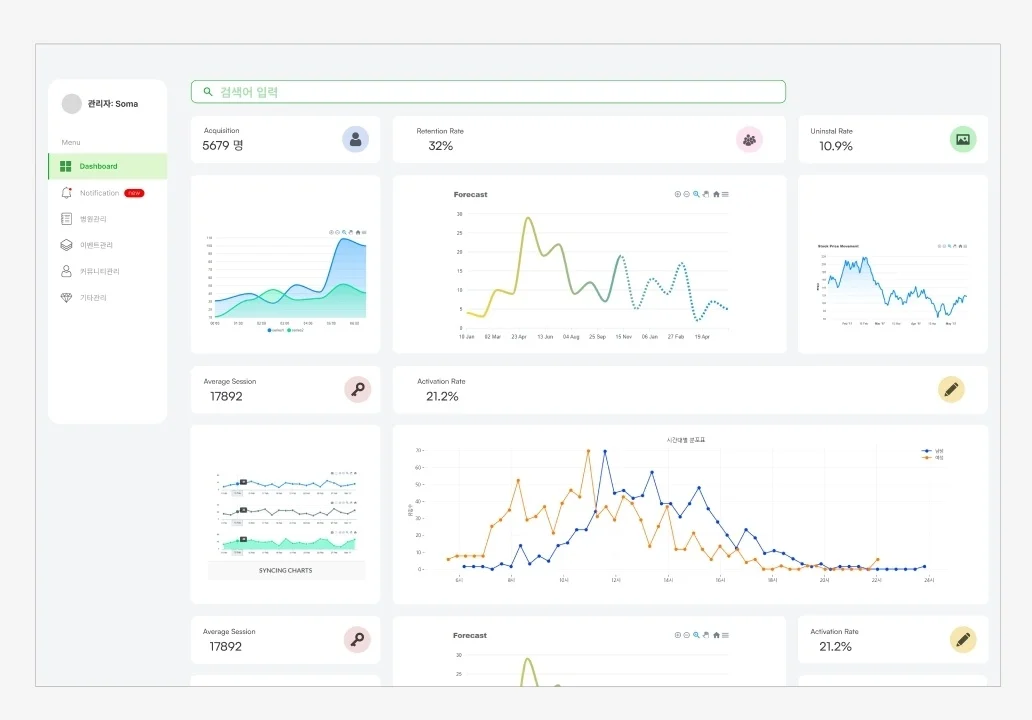Click the diamond icon beside 기타관리

coord(66,297)
